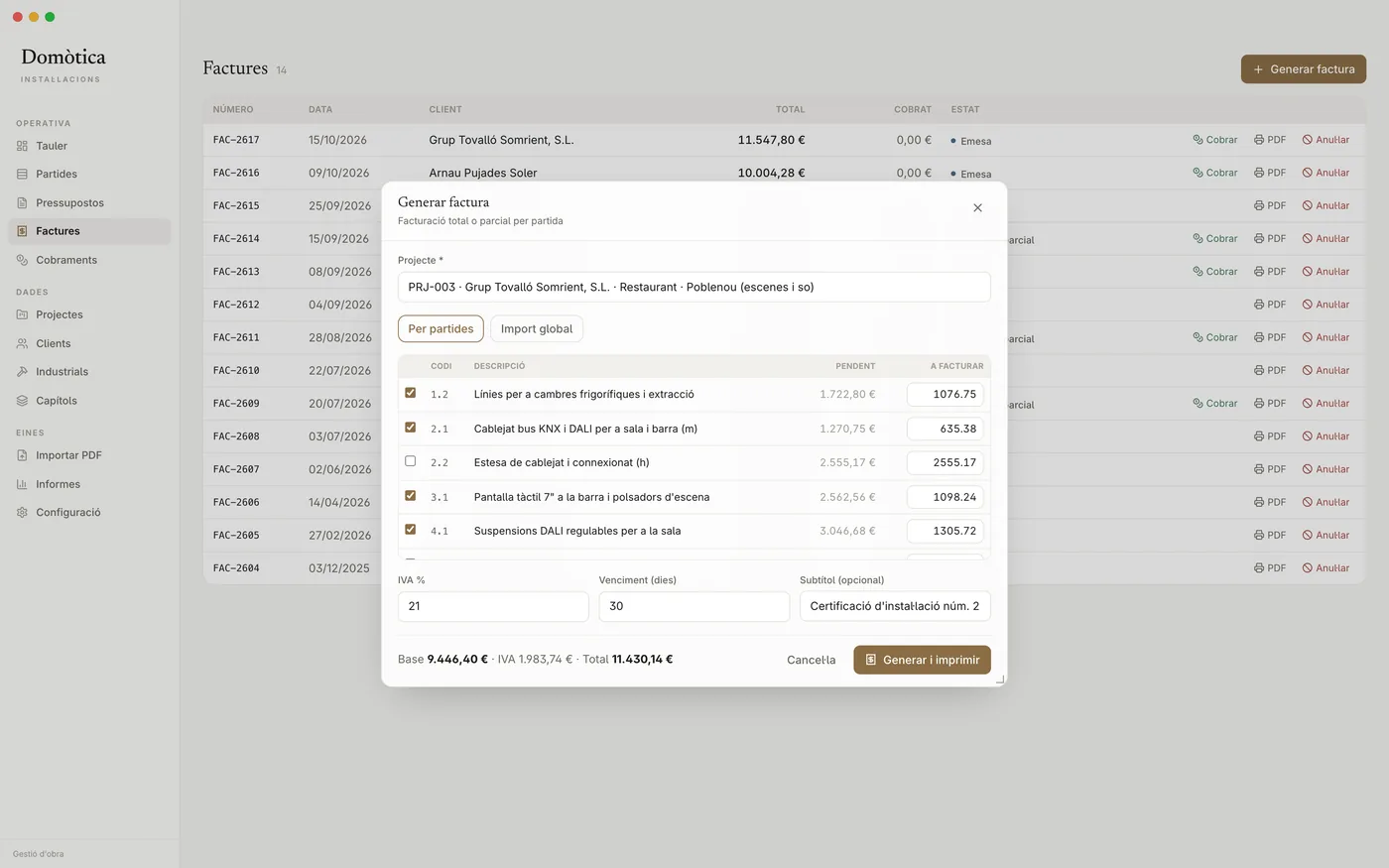Click the Industrials hammer icon
The height and width of the screenshot is (868, 1389).
click(22, 372)
